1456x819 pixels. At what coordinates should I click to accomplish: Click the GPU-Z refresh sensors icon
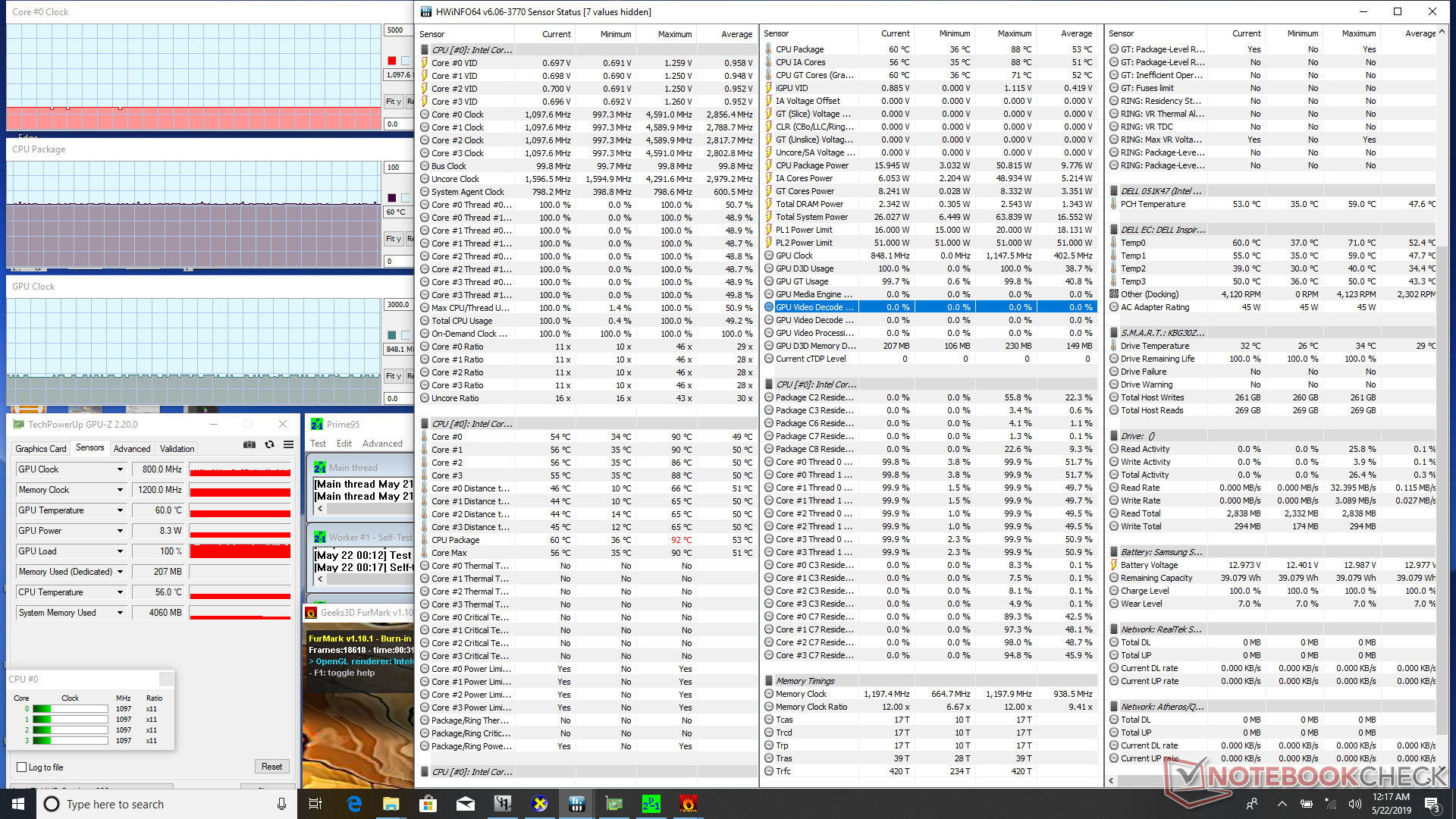click(269, 445)
